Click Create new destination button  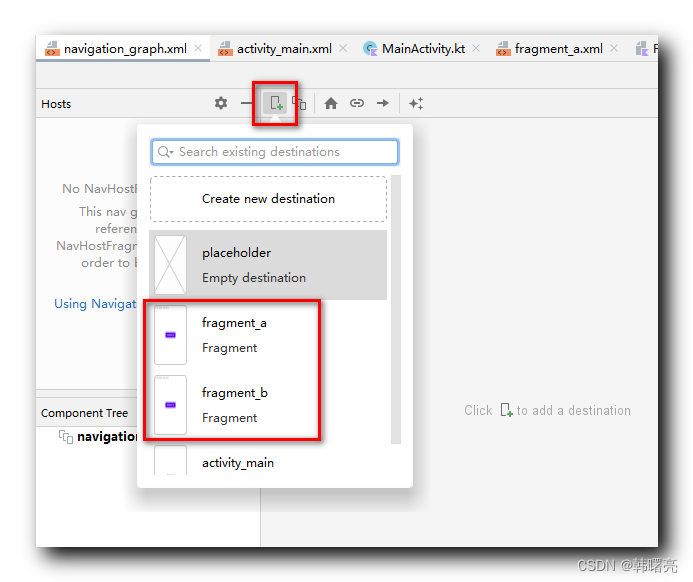[x=268, y=199]
